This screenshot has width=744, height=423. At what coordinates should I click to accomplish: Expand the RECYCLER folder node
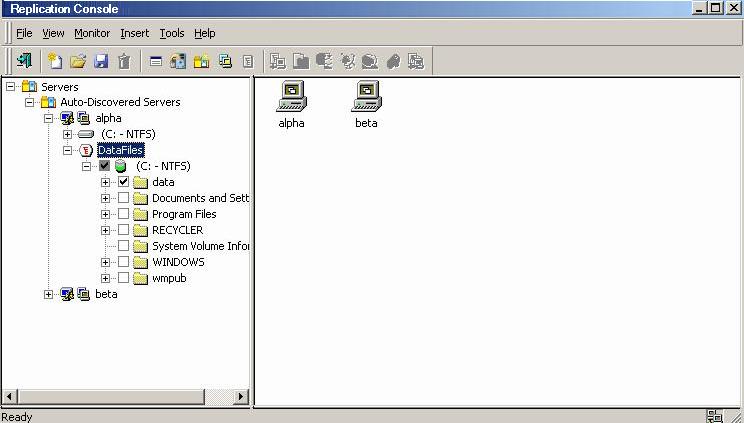[105, 230]
